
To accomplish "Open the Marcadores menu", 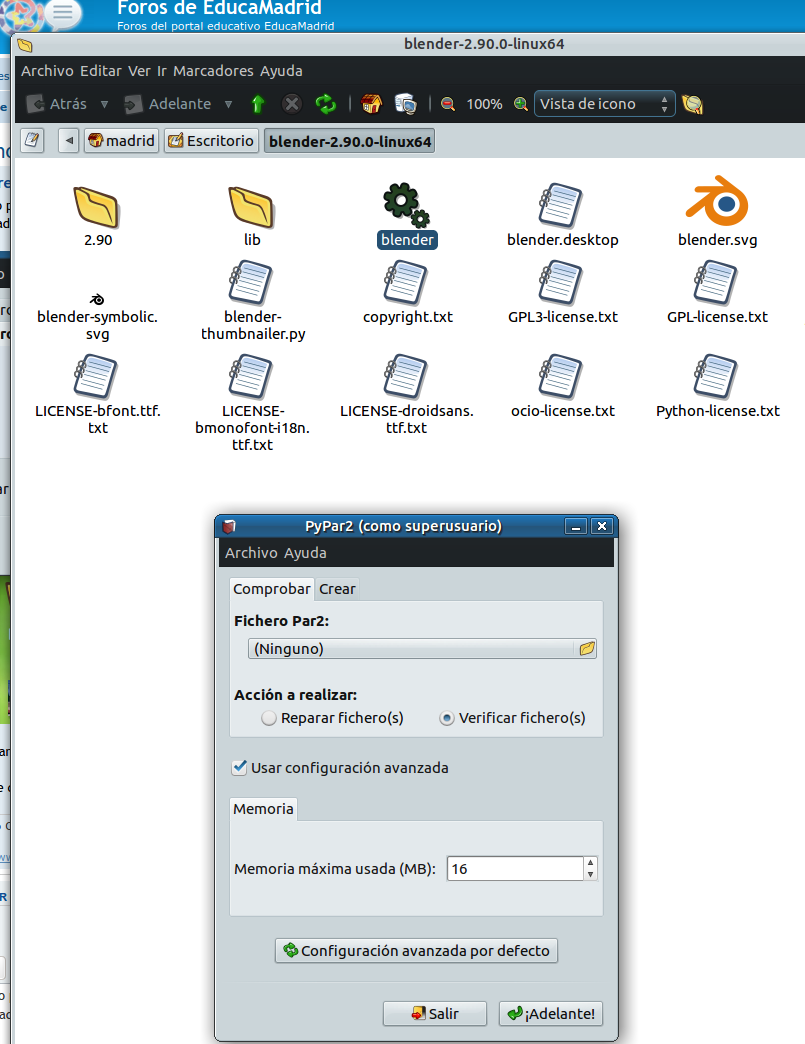I will [x=213, y=71].
